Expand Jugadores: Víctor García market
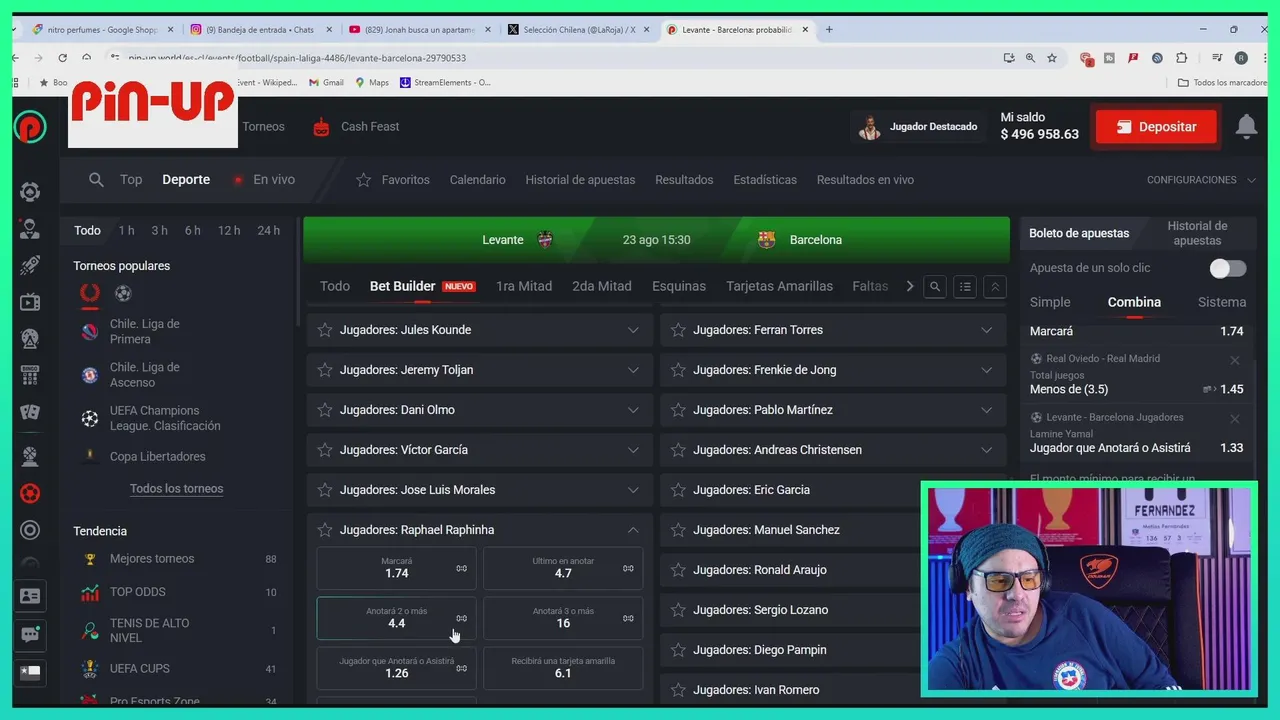This screenshot has height=720, width=1280. coord(479,450)
